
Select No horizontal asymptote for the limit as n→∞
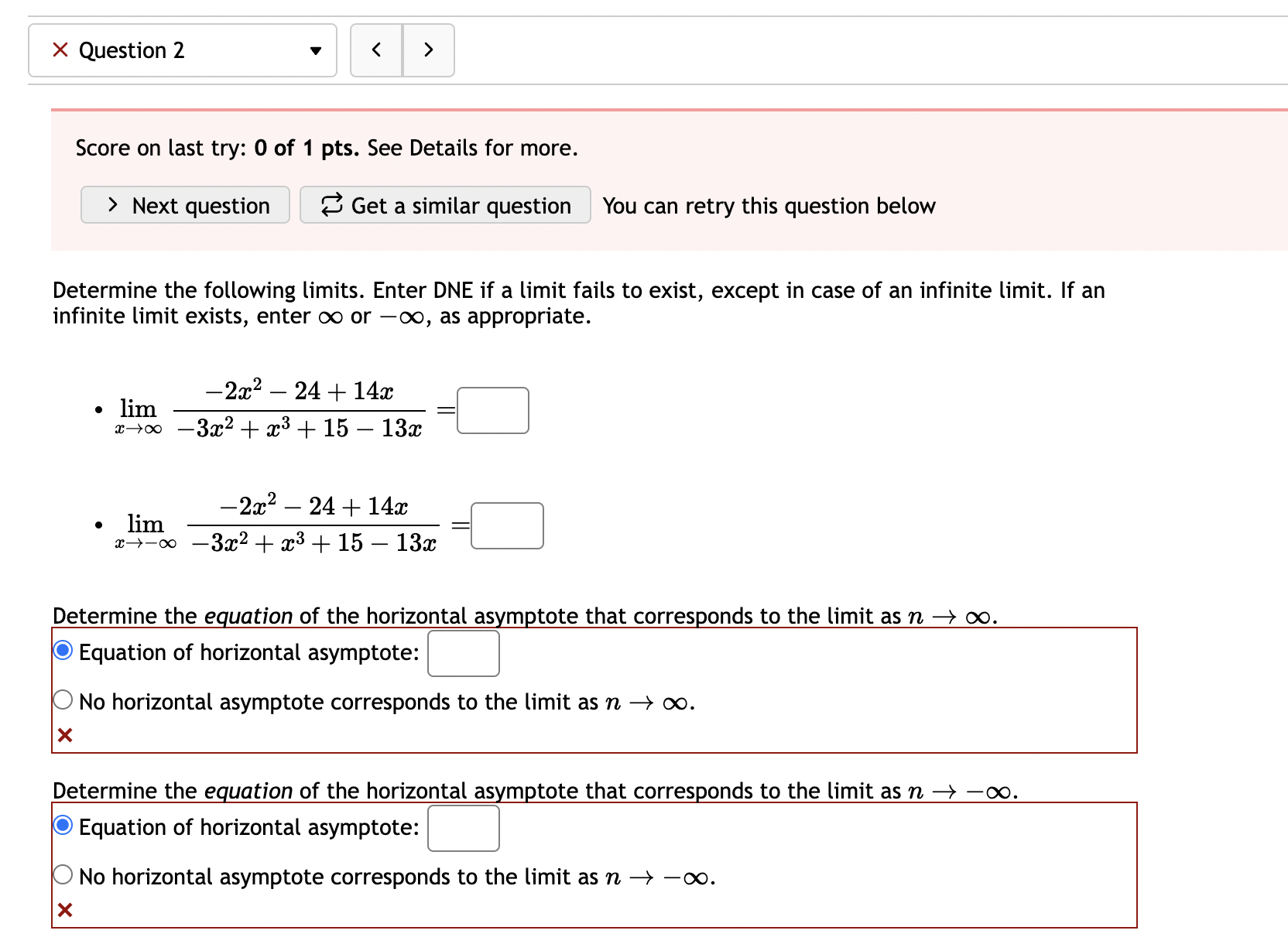click(x=62, y=699)
